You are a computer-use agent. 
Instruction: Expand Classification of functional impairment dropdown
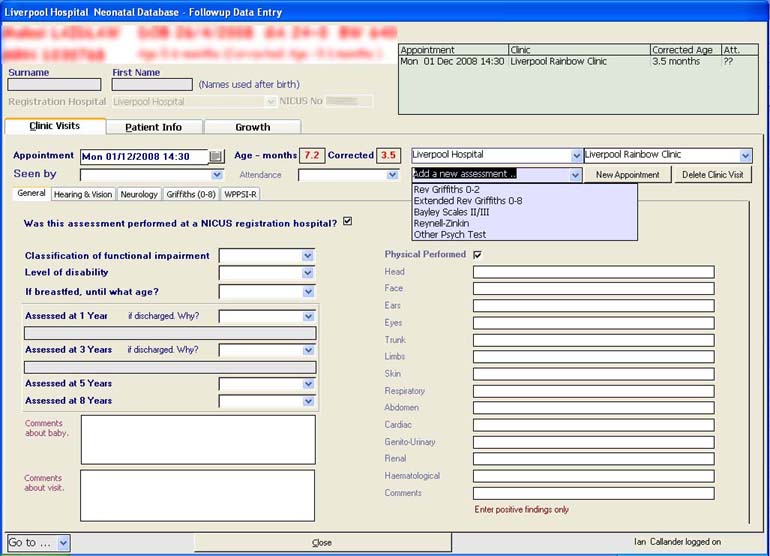point(307,256)
